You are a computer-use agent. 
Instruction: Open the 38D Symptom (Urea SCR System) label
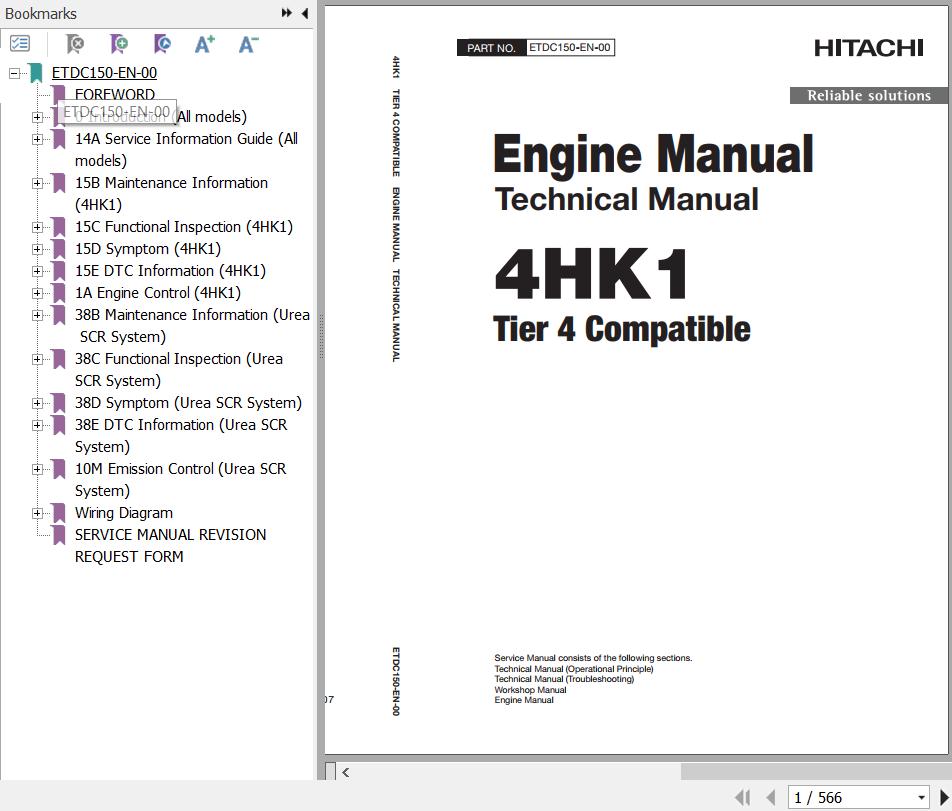coord(188,403)
